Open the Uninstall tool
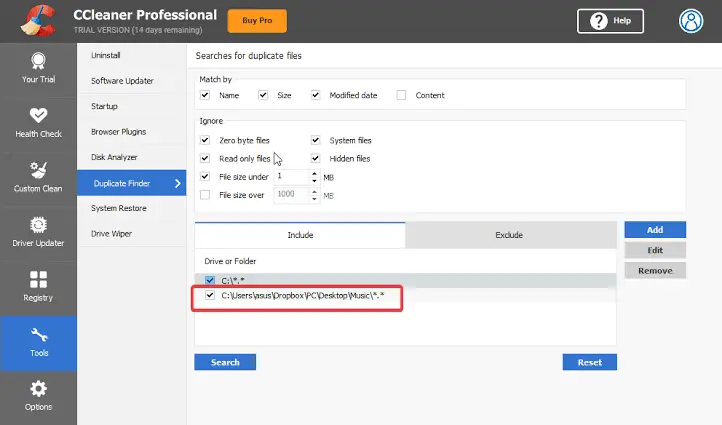The width and height of the screenshot is (722, 425). point(132,55)
